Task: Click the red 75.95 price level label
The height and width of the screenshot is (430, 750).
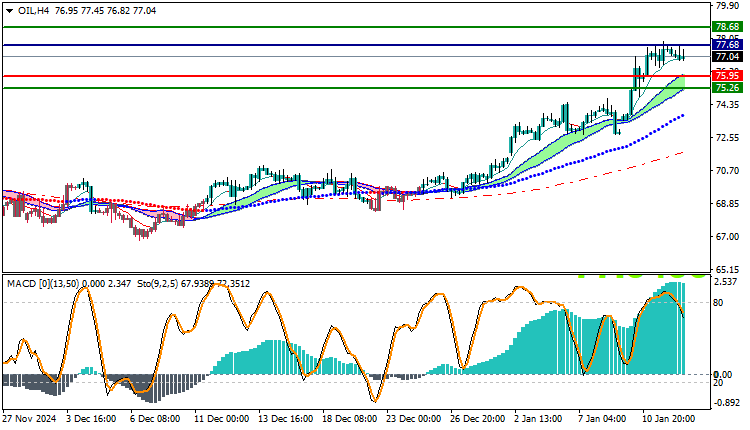Action: pos(727,76)
